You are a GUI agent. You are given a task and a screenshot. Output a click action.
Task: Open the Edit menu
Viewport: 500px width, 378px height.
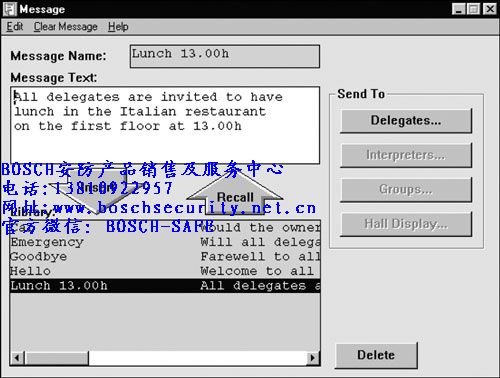coord(15,27)
